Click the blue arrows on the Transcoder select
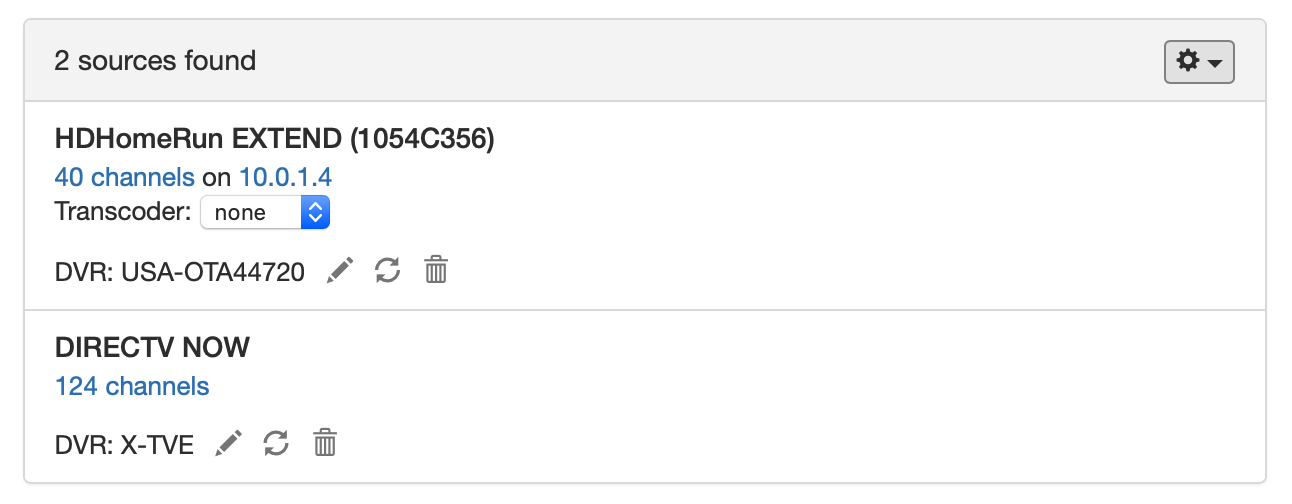Image resolution: width=1292 pixels, height=504 pixels. pos(315,212)
